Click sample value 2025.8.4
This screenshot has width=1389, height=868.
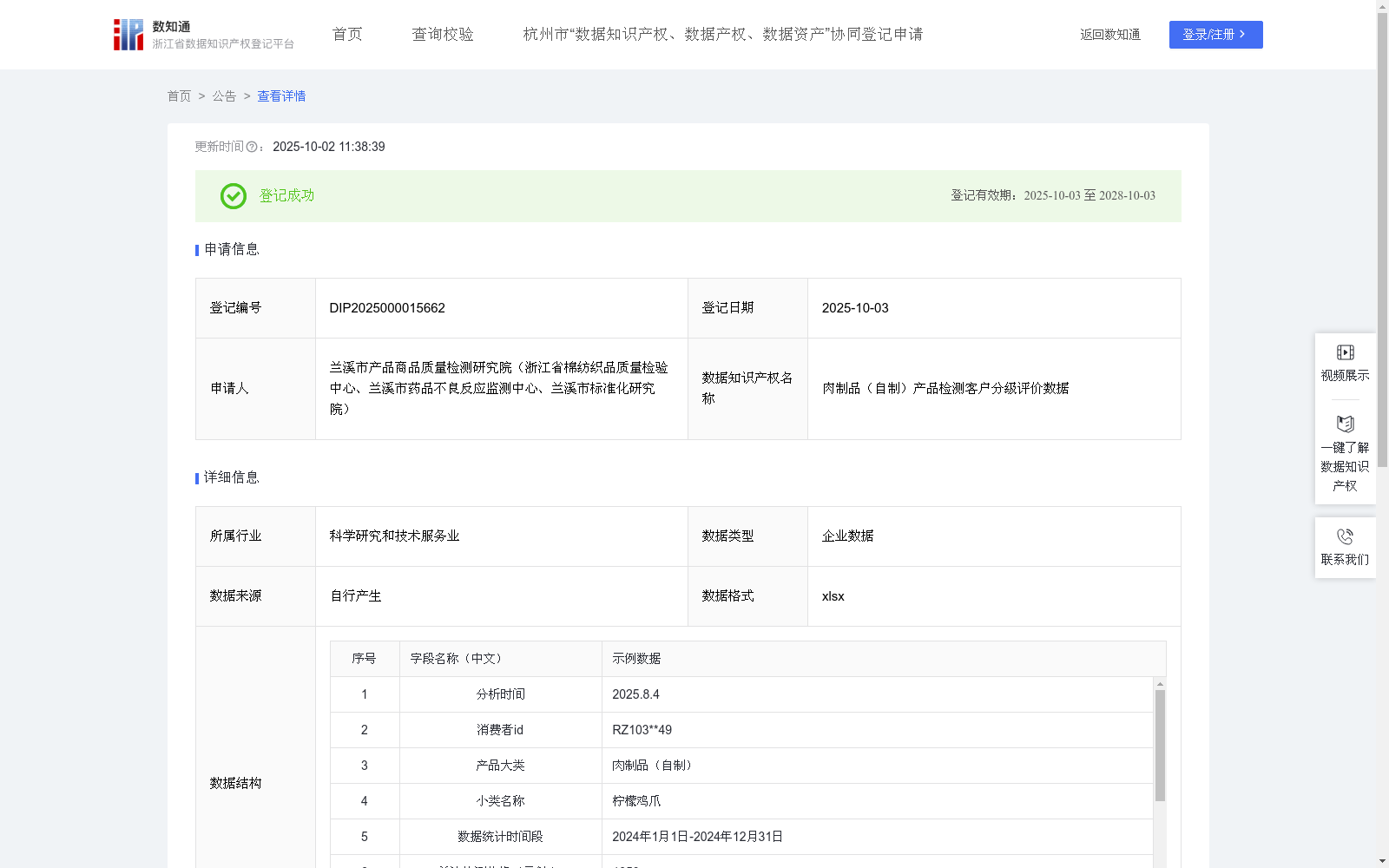(x=635, y=694)
